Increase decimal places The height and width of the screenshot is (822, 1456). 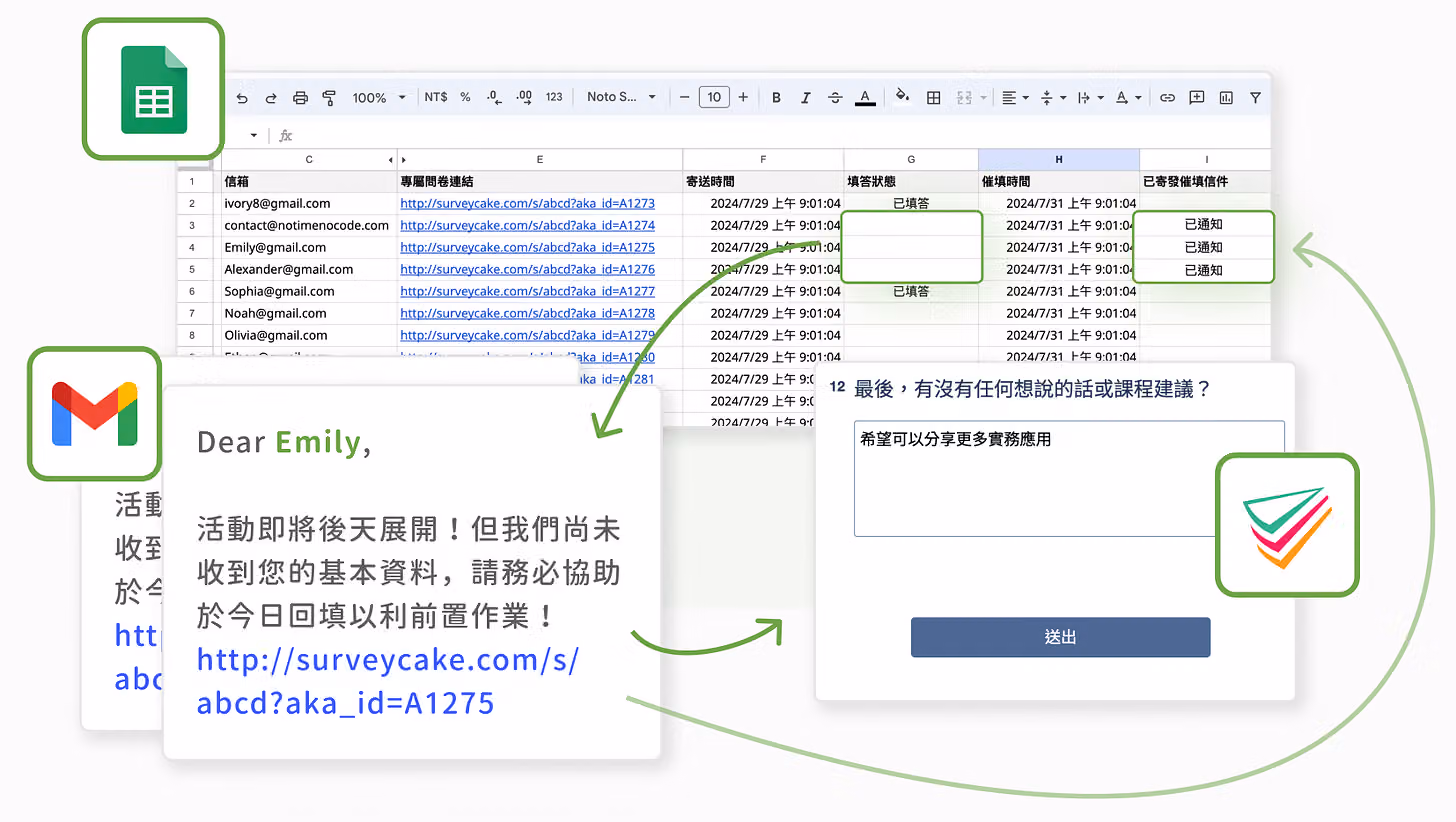pos(524,97)
